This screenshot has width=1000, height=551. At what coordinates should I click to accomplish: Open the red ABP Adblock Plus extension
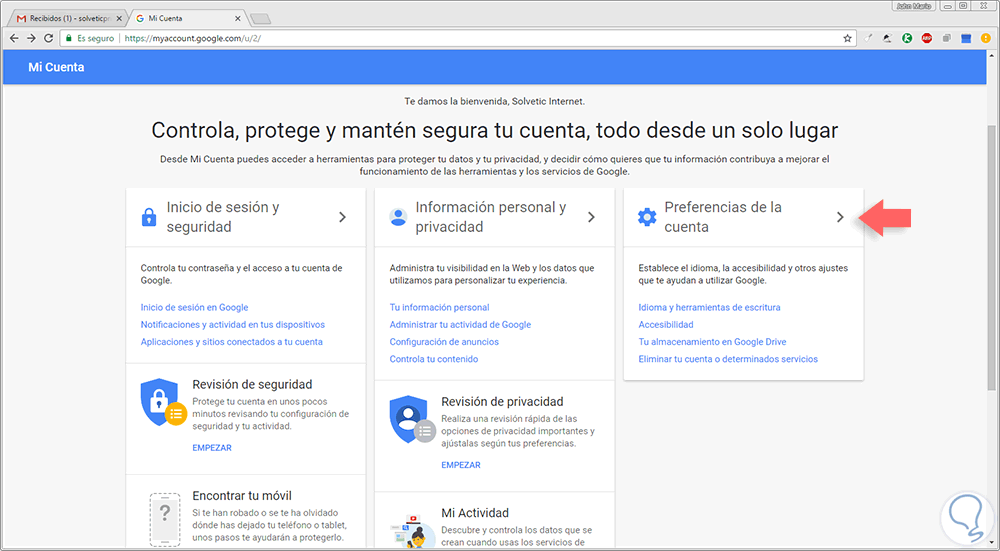coord(927,38)
